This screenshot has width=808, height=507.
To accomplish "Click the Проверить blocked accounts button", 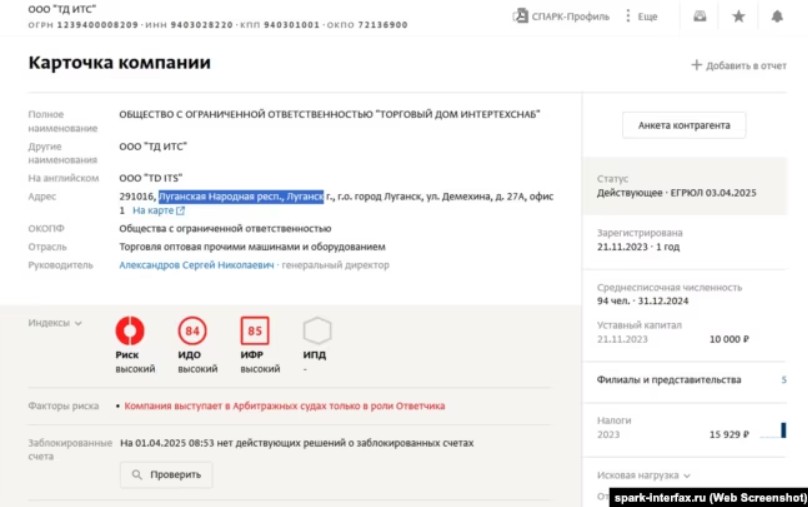I will point(166,475).
